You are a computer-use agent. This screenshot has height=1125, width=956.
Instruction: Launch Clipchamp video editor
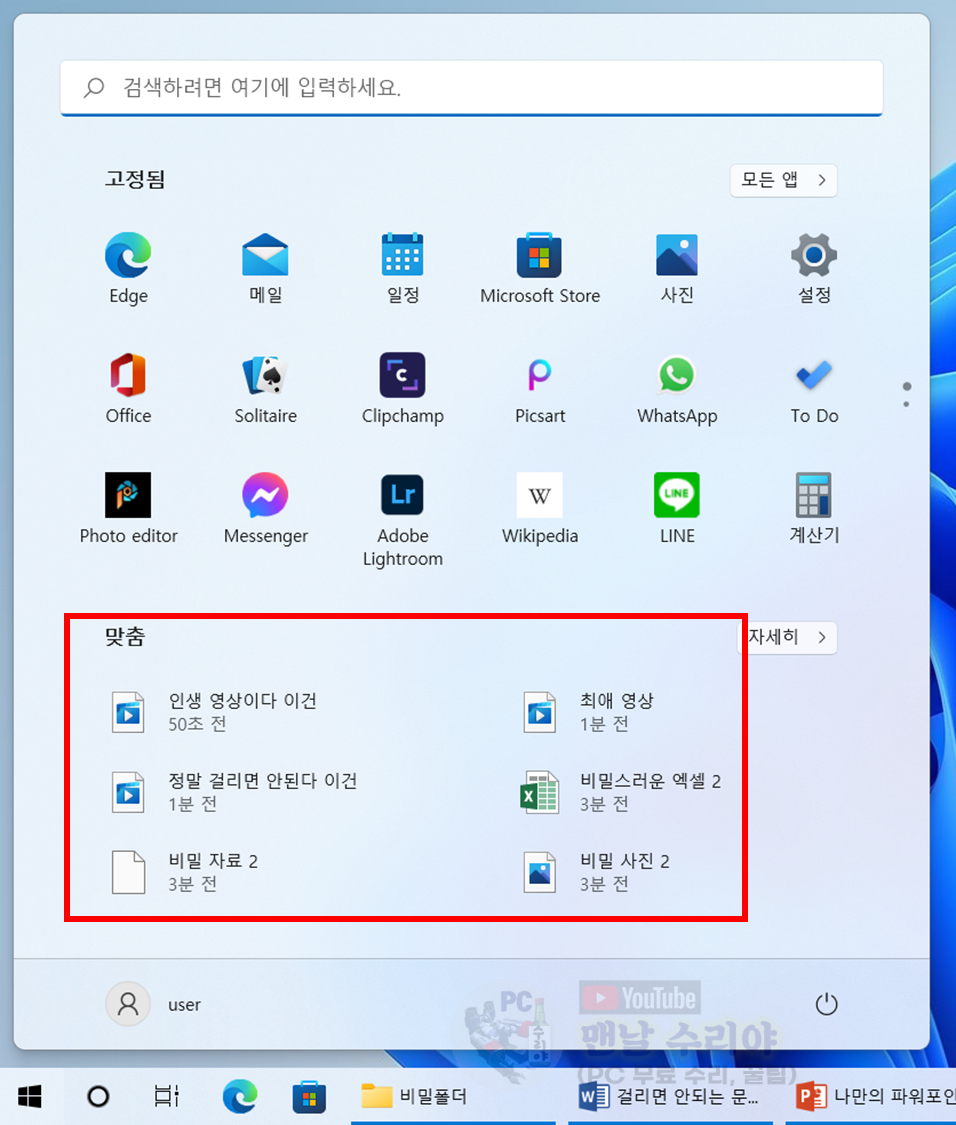[x=403, y=388]
